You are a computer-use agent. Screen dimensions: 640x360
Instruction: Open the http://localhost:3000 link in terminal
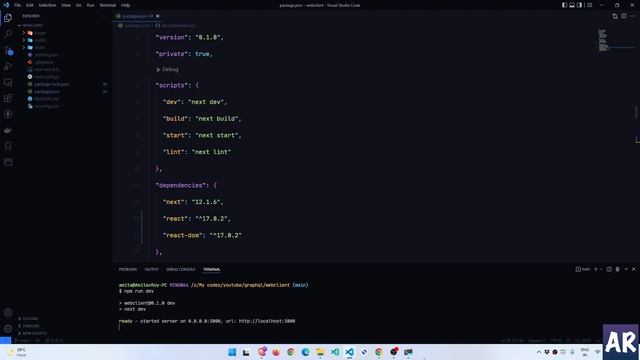point(267,321)
